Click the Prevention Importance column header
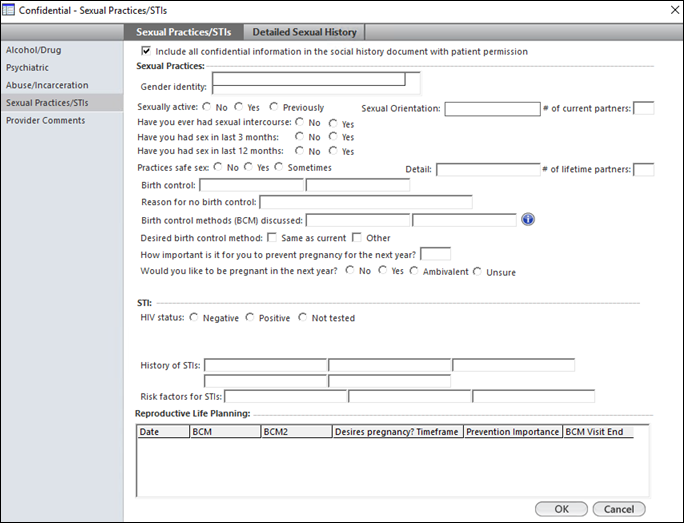This screenshot has height=523, width=684. (x=513, y=432)
